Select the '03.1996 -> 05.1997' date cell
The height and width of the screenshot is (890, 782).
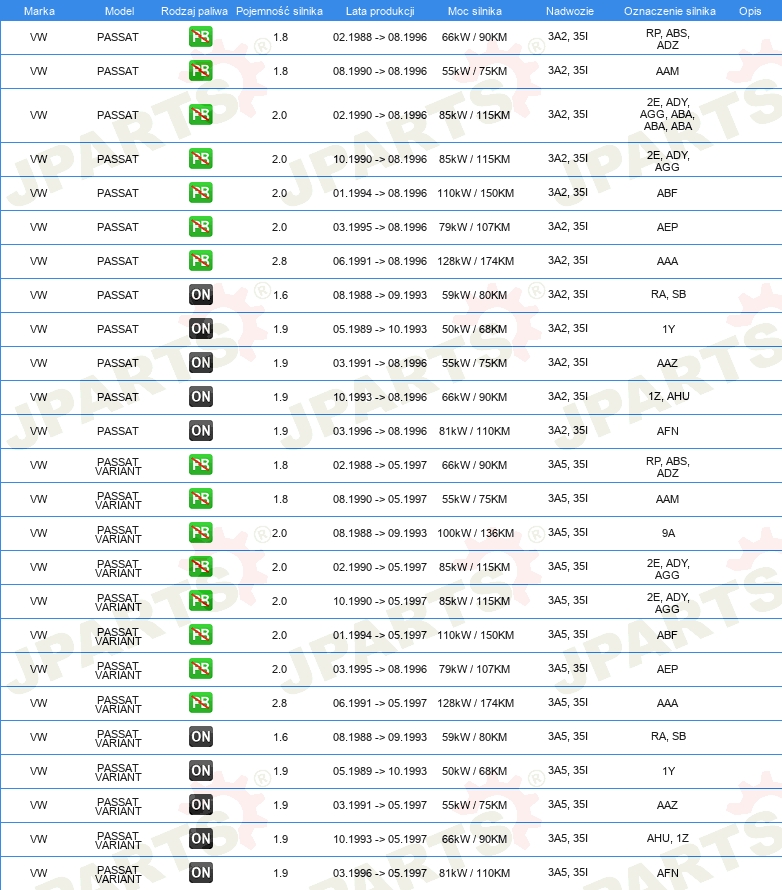click(x=380, y=873)
